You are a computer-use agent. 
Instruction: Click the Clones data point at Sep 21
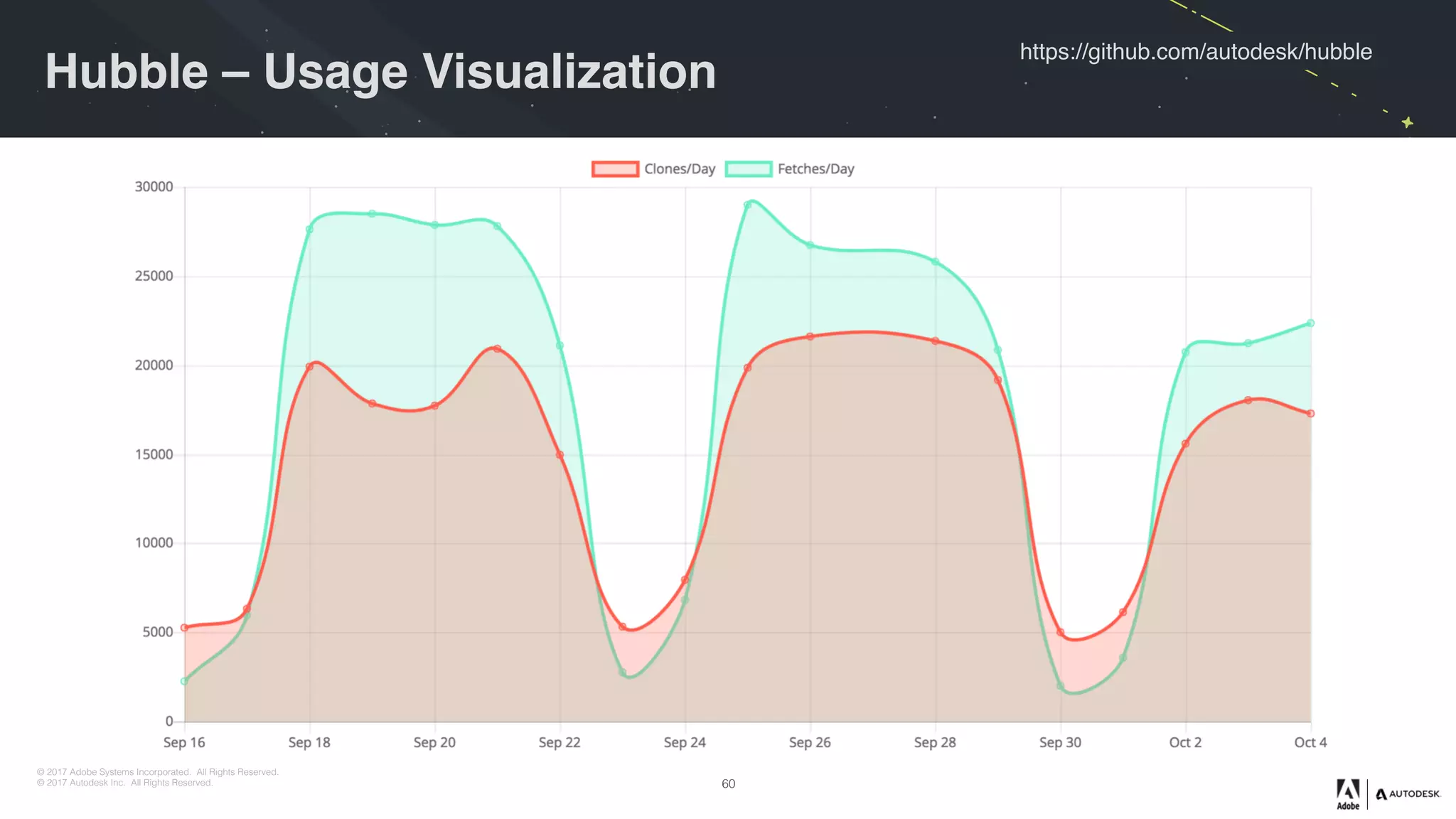pos(497,349)
